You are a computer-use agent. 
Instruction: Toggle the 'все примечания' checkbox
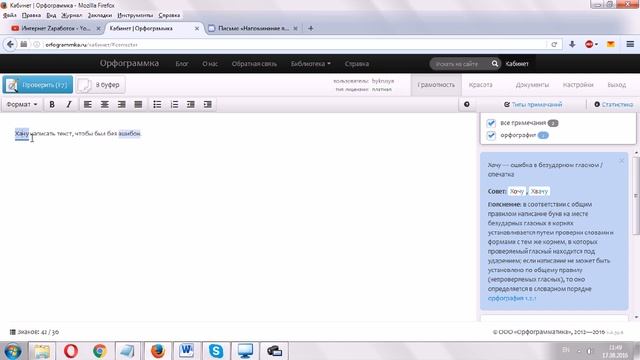point(491,123)
